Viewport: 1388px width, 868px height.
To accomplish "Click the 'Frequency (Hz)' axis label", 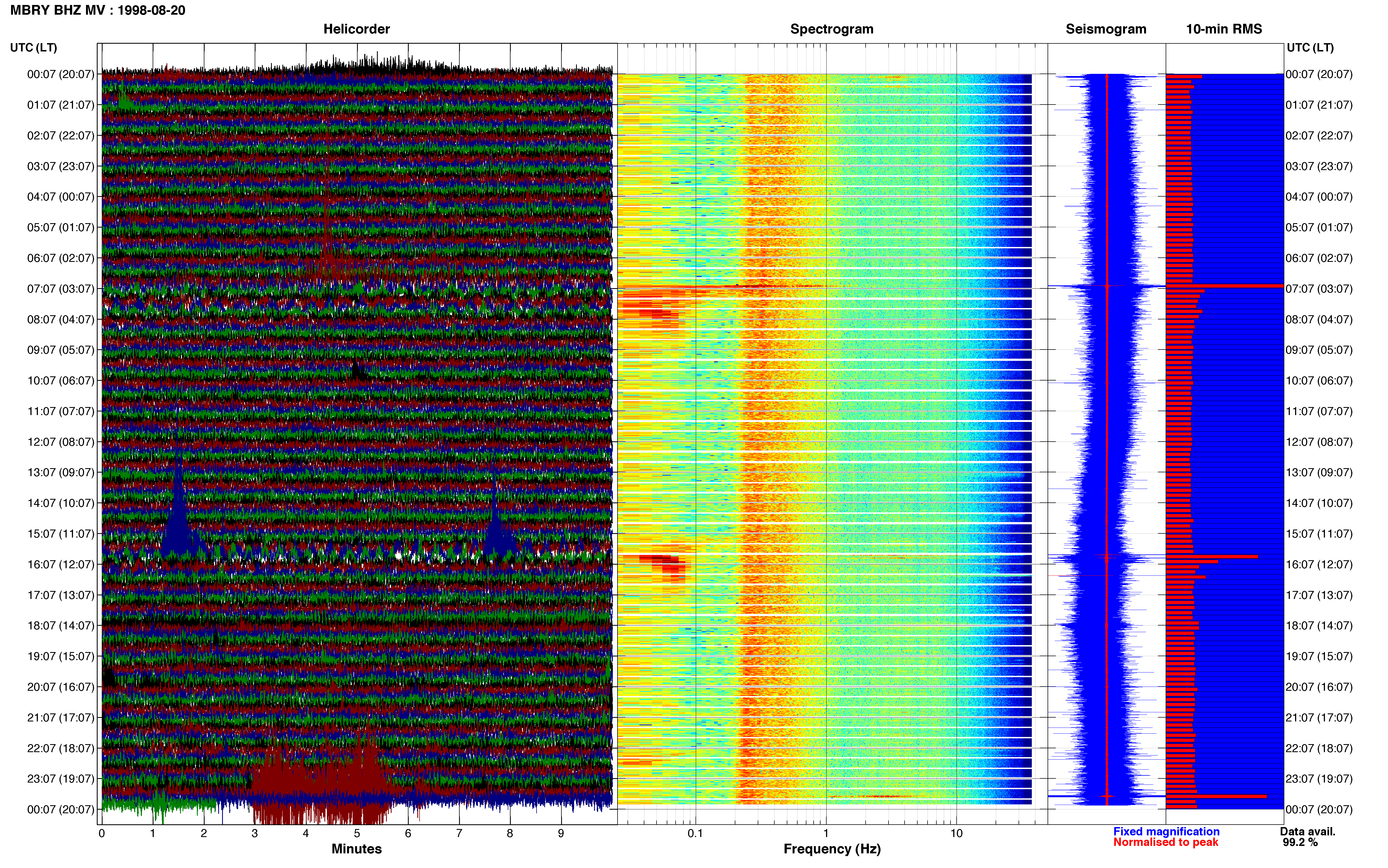I will coord(832,849).
